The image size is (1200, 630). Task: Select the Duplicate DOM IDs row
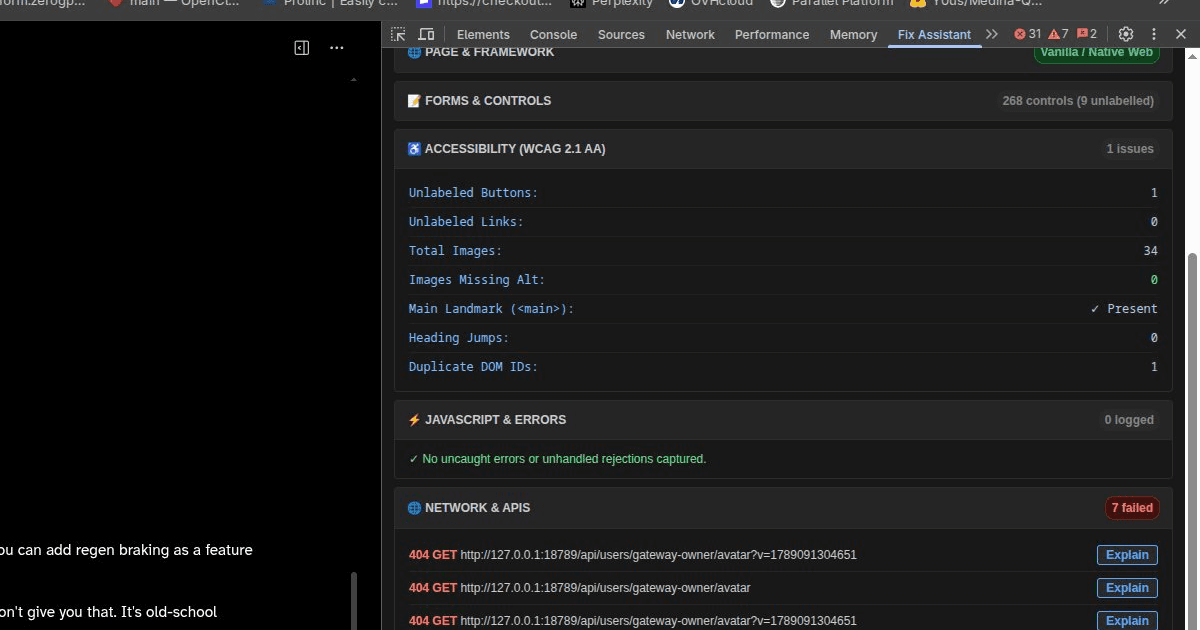point(783,367)
